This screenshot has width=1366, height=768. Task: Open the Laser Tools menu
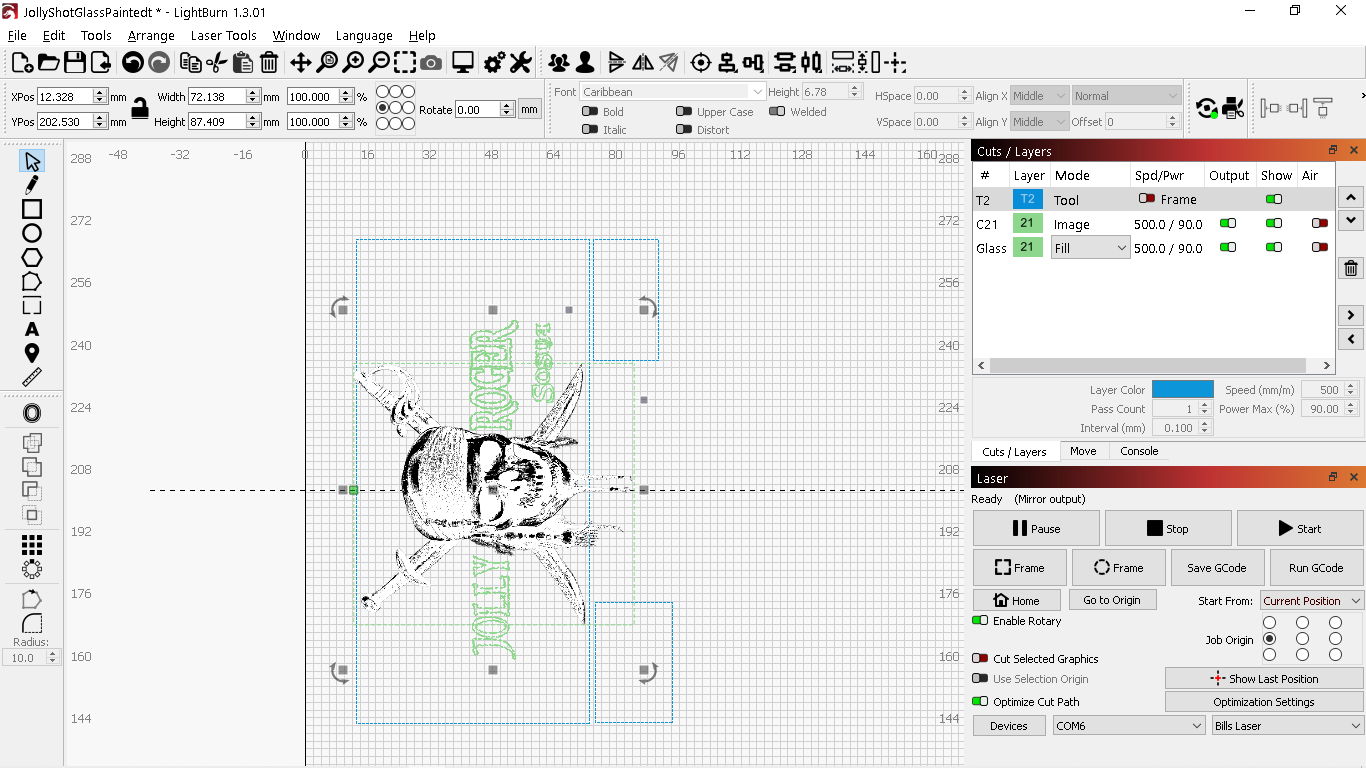click(223, 35)
